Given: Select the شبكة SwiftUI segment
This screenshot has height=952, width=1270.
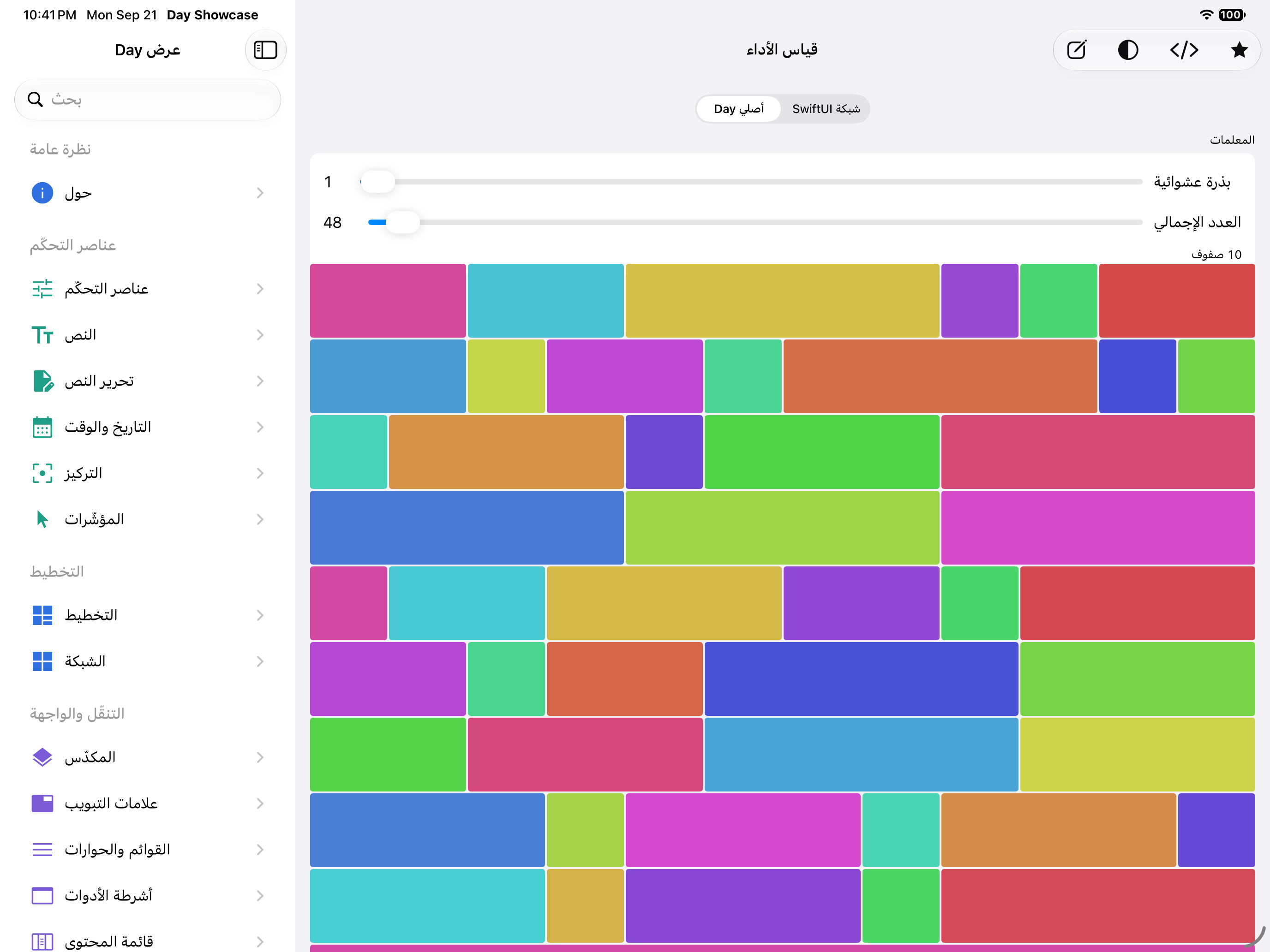Looking at the screenshot, I should (826, 109).
